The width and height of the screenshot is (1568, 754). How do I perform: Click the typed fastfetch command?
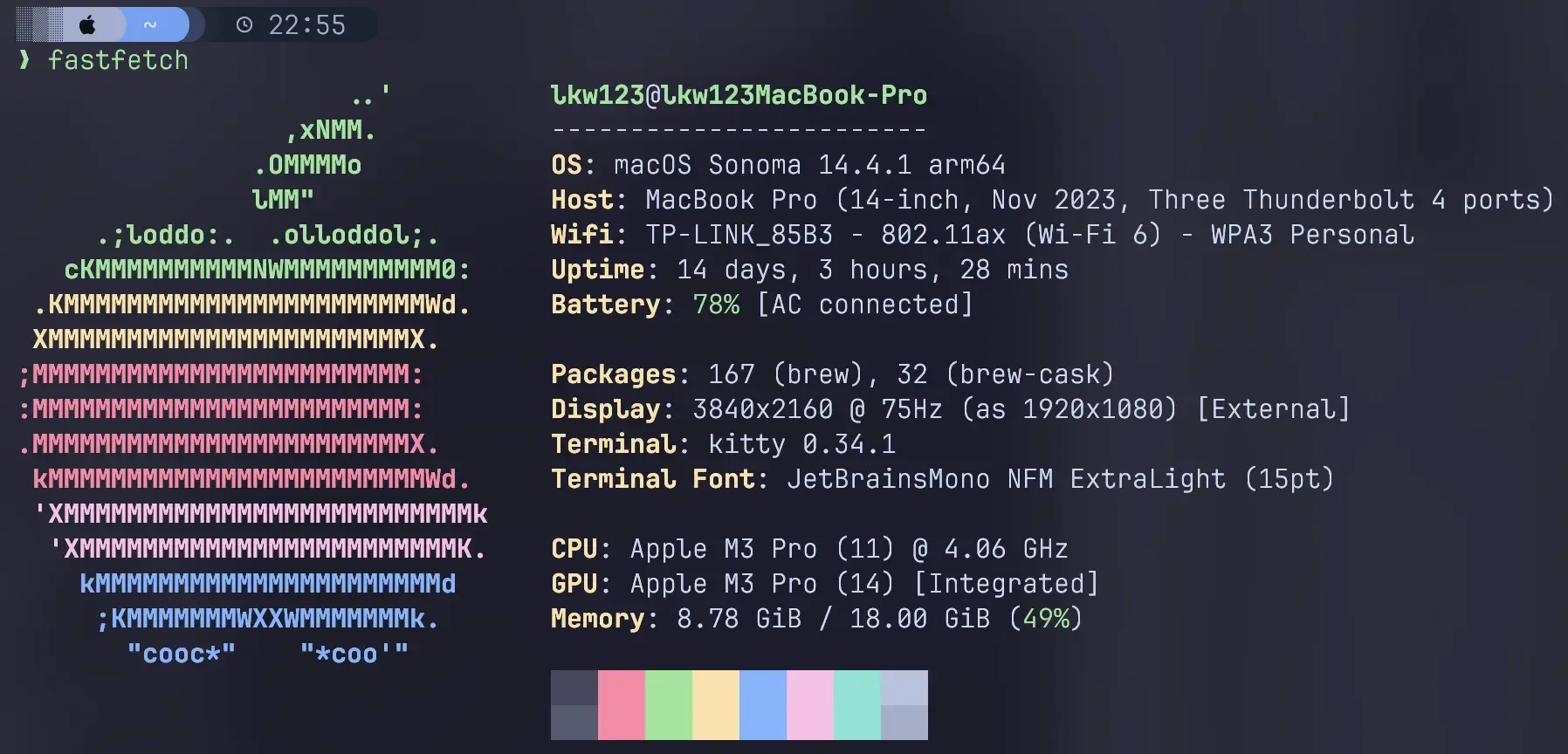(x=118, y=60)
